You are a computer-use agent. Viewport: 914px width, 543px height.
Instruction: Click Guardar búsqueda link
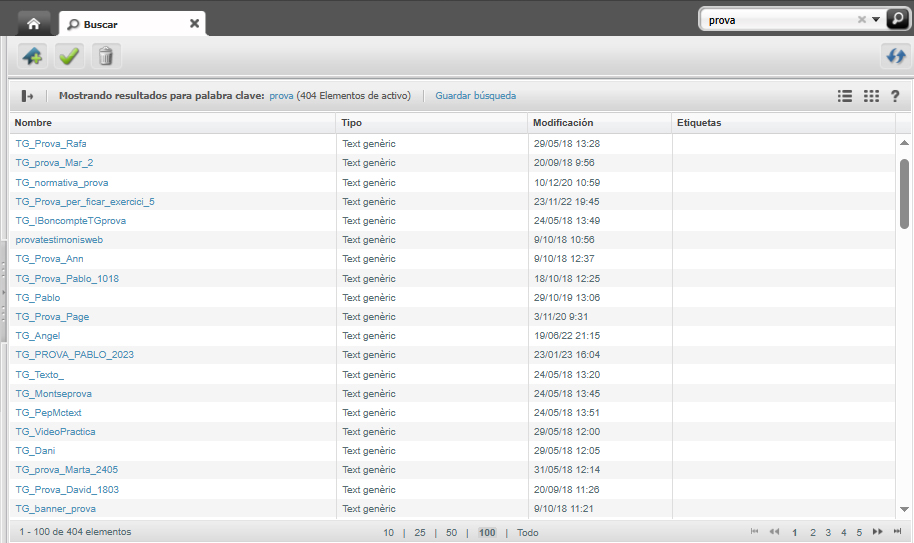(475, 96)
